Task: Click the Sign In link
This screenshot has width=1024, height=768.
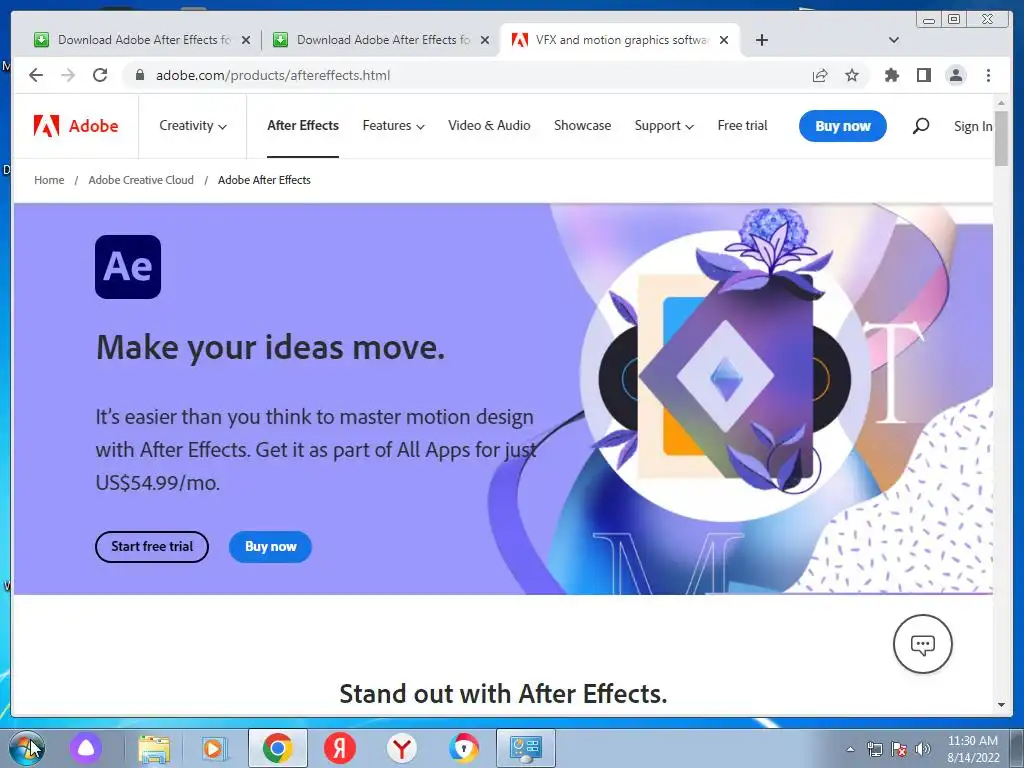Action: 973,126
